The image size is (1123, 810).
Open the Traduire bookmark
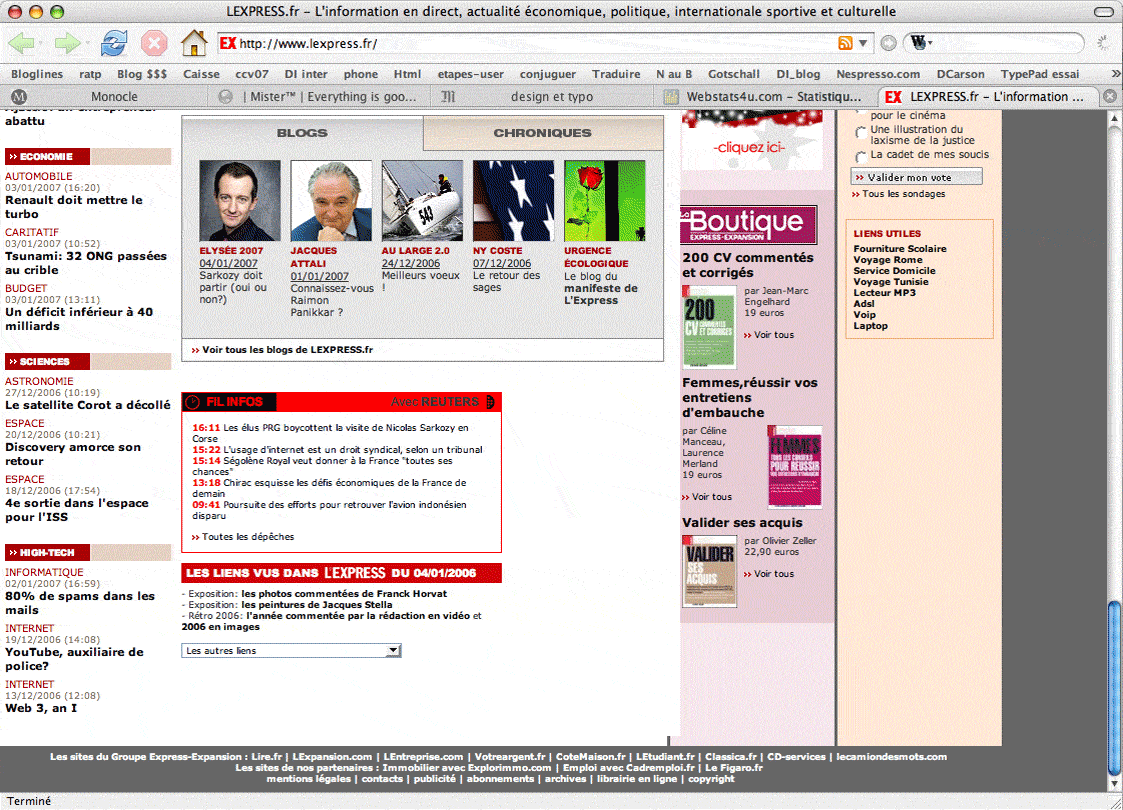(x=616, y=74)
